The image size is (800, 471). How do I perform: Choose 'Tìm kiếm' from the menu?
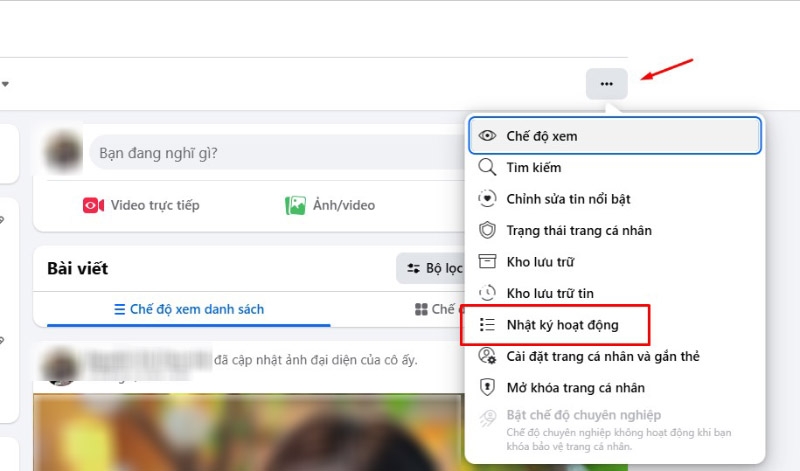615,167
